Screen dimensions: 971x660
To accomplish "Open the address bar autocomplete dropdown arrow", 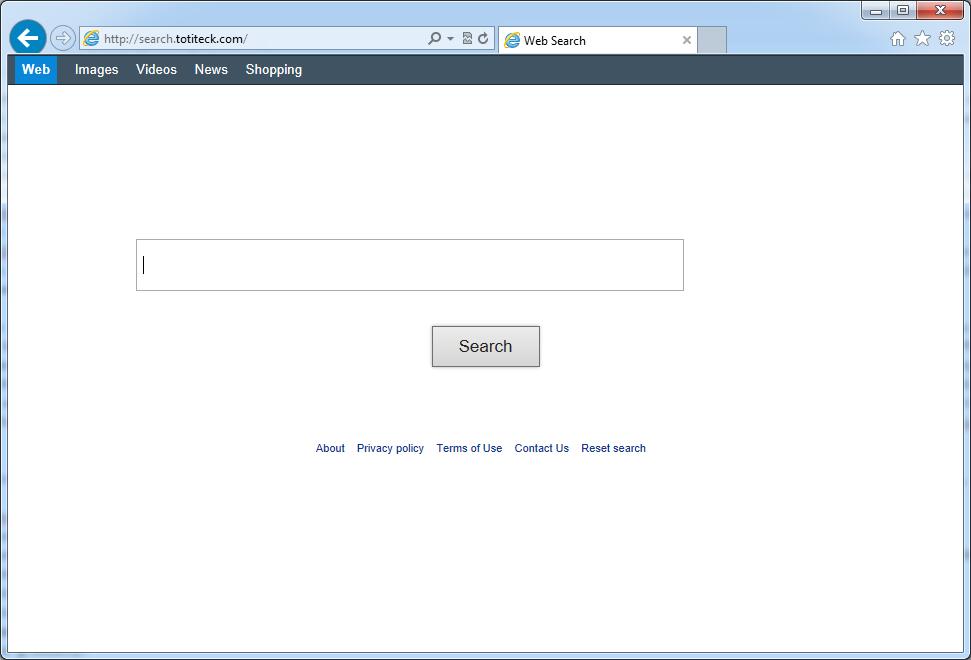I will [x=450, y=38].
